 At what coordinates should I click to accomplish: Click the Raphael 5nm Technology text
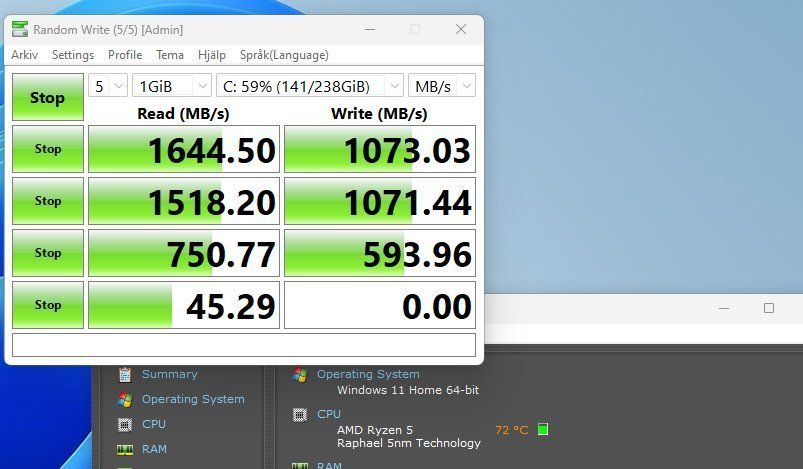[409, 443]
